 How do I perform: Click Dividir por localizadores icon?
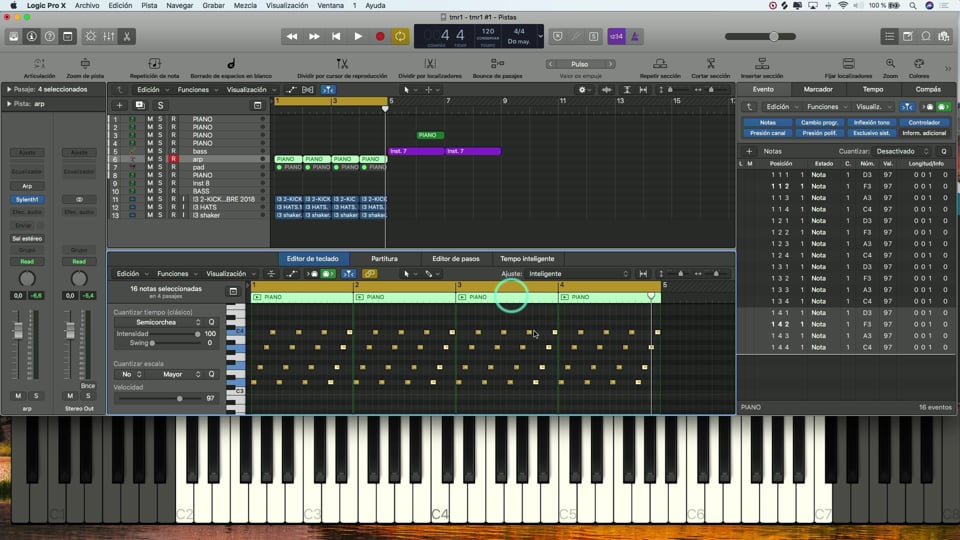pyautogui.click(x=430, y=64)
